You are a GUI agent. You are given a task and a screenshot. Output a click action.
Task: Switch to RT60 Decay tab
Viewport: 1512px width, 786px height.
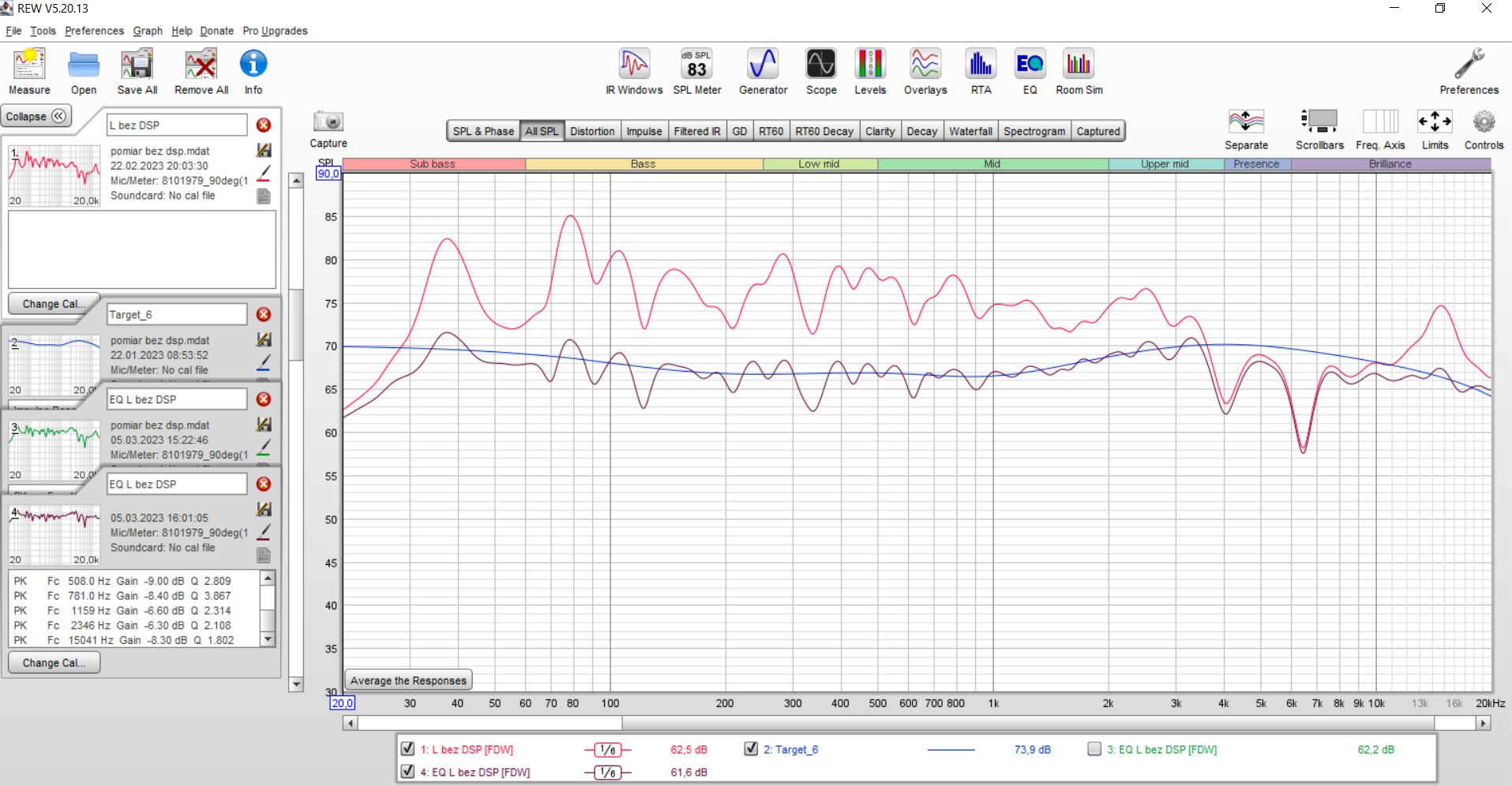[x=824, y=131]
